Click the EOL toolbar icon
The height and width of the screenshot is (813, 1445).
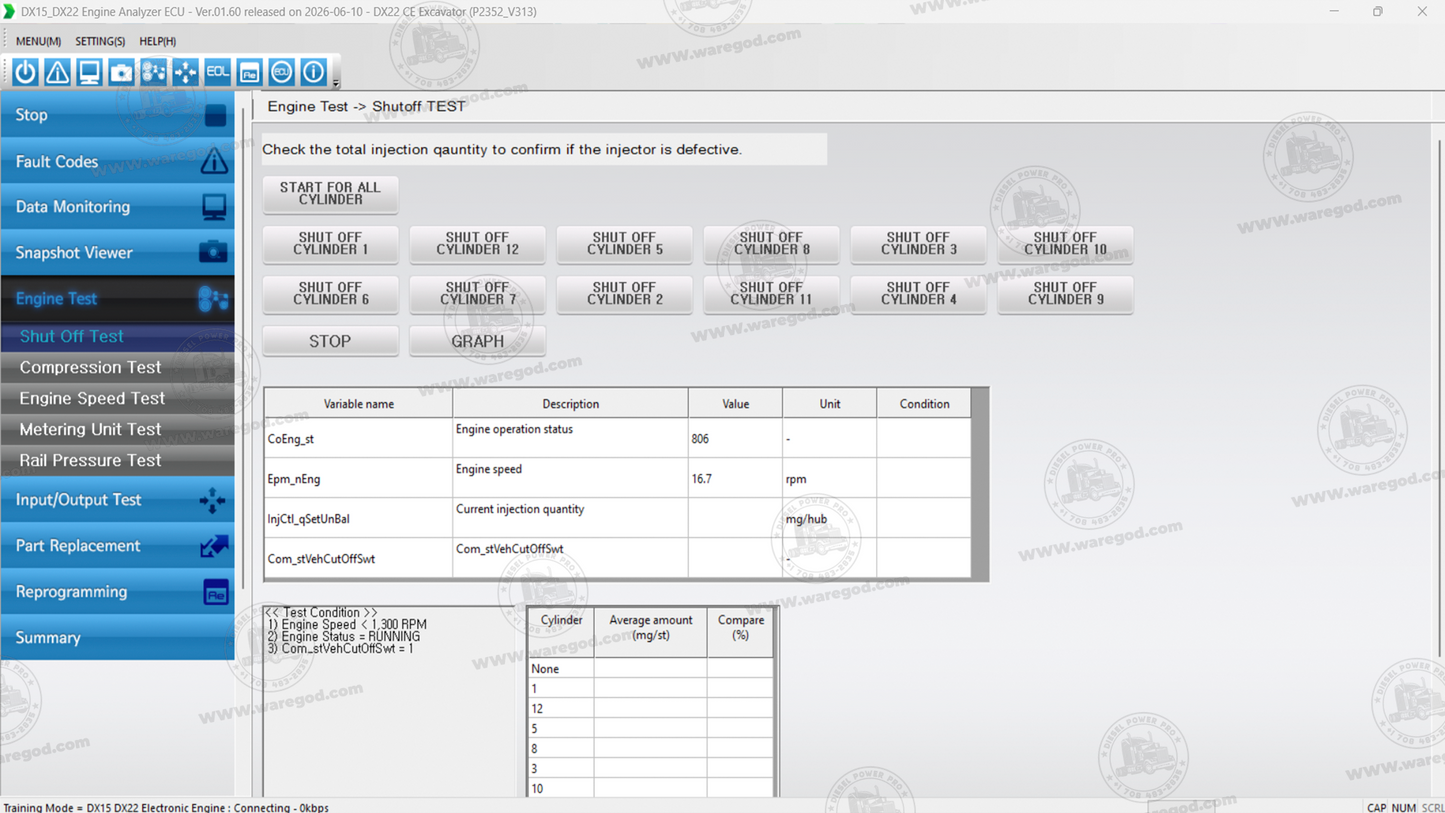click(x=217, y=72)
